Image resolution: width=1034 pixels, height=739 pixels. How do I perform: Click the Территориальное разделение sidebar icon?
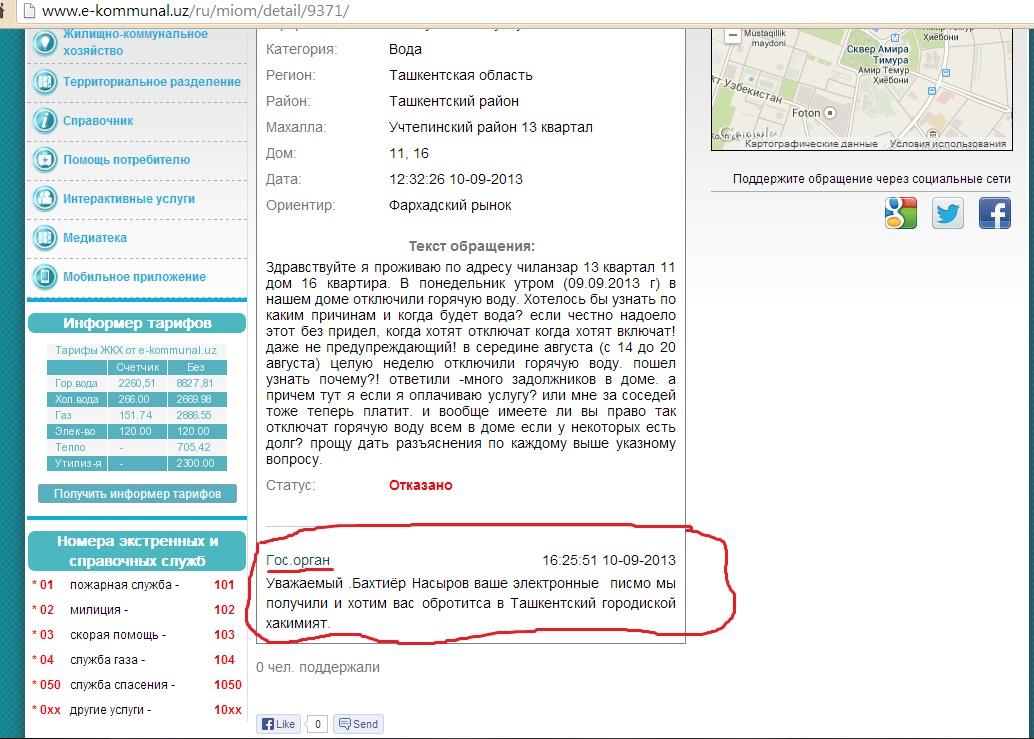45,82
